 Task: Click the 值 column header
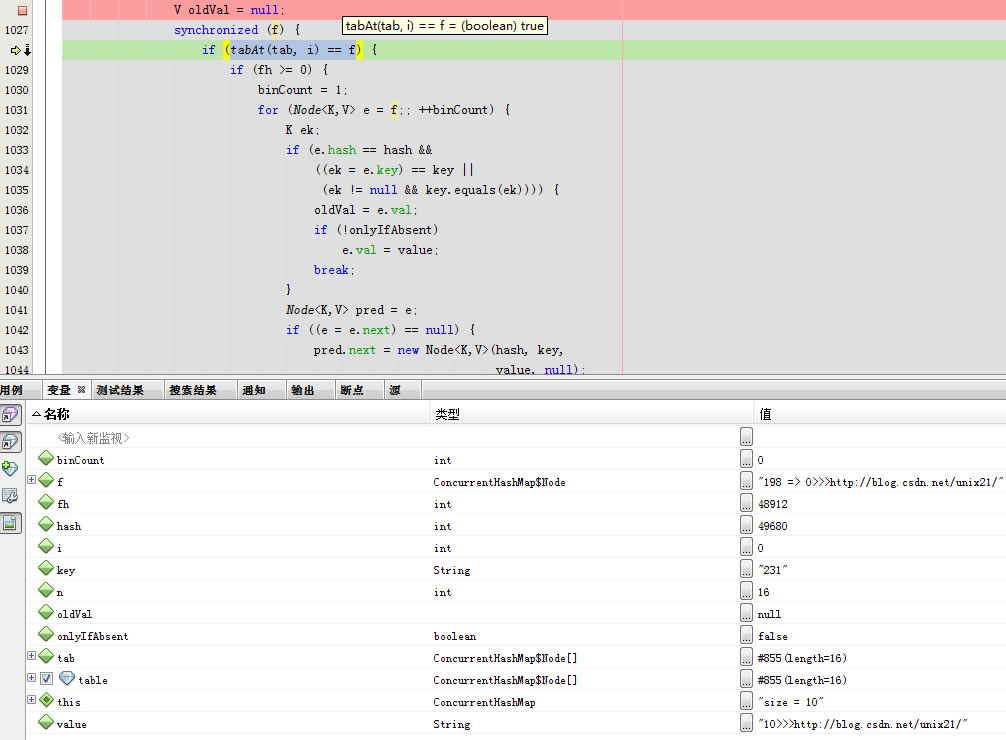point(880,414)
